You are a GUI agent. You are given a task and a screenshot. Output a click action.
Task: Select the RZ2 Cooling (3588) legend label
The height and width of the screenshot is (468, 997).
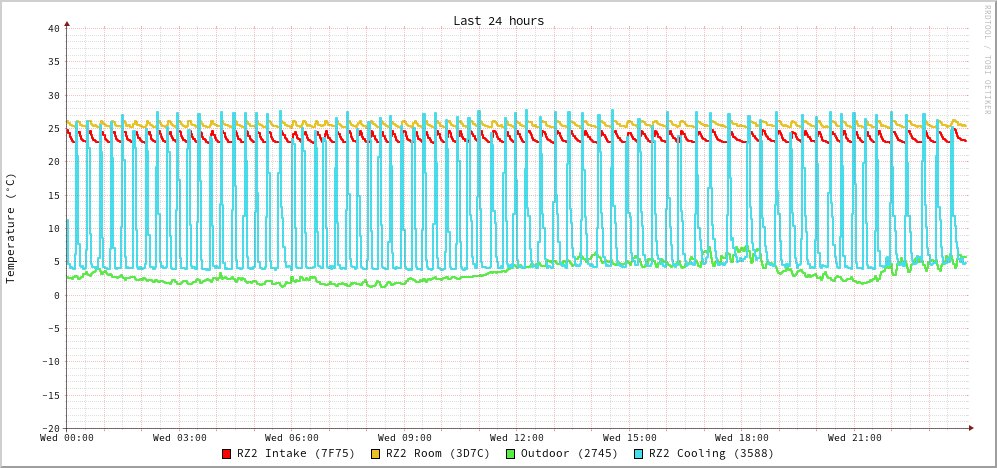[711, 453]
